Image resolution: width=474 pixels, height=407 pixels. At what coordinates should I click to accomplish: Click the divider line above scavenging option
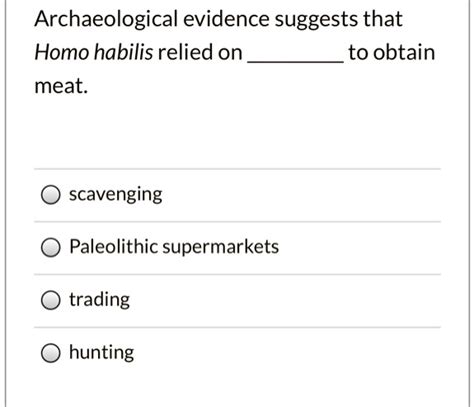237,169
